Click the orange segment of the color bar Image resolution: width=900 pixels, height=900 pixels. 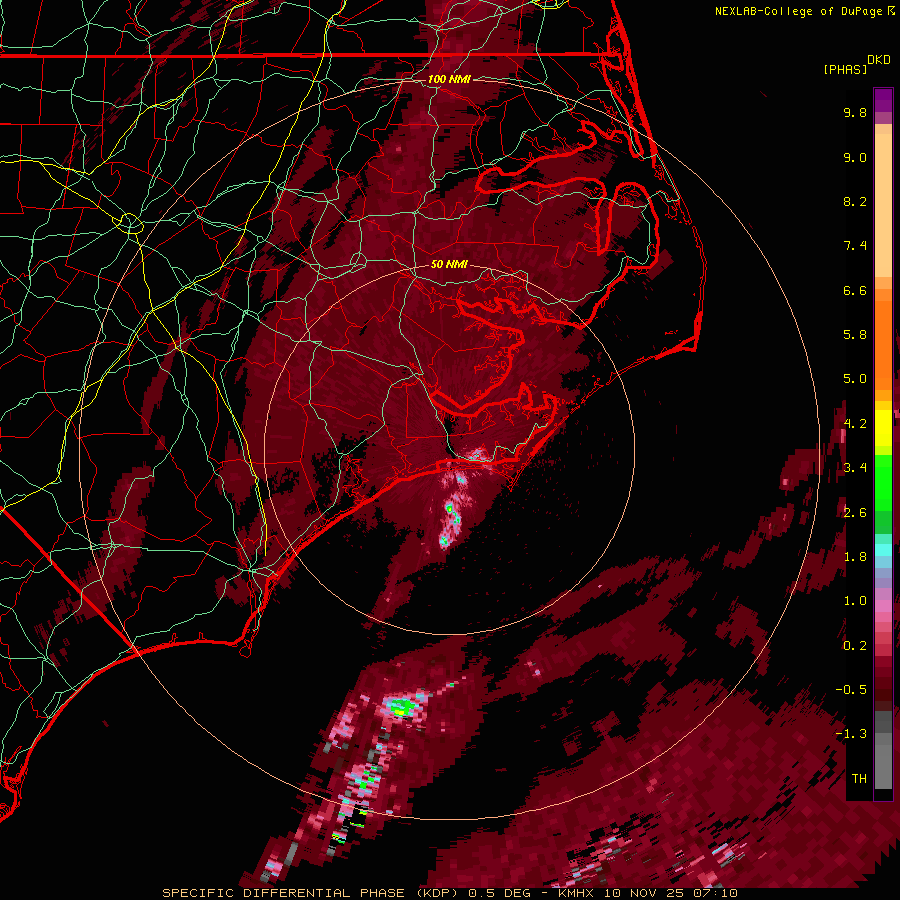883,344
